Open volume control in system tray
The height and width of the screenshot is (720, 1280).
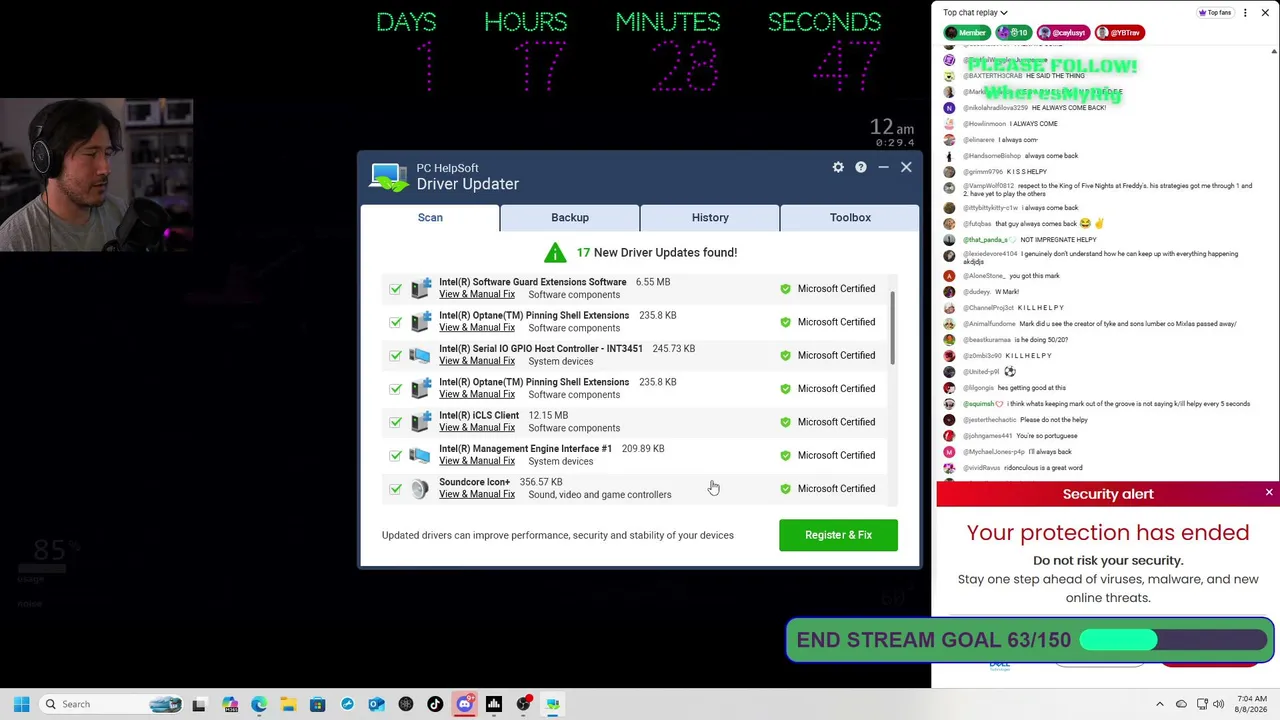coord(1218,704)
